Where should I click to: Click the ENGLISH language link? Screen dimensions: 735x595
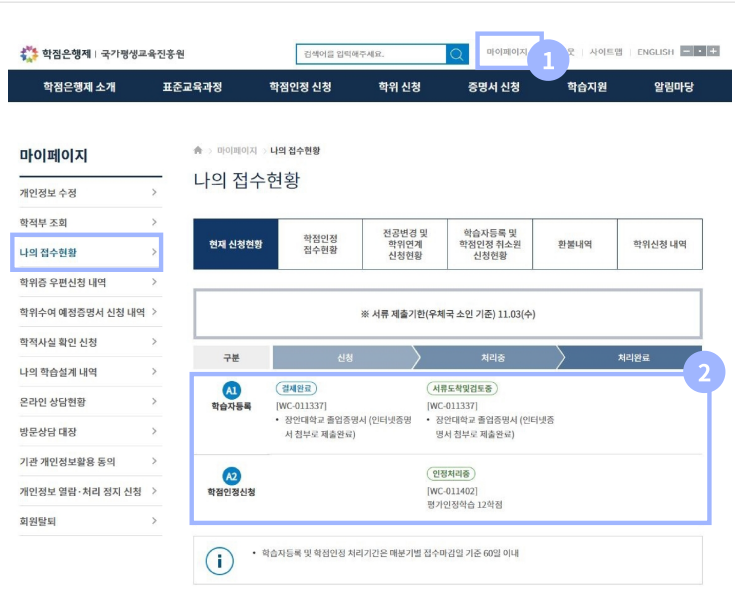tap(655, 52)
